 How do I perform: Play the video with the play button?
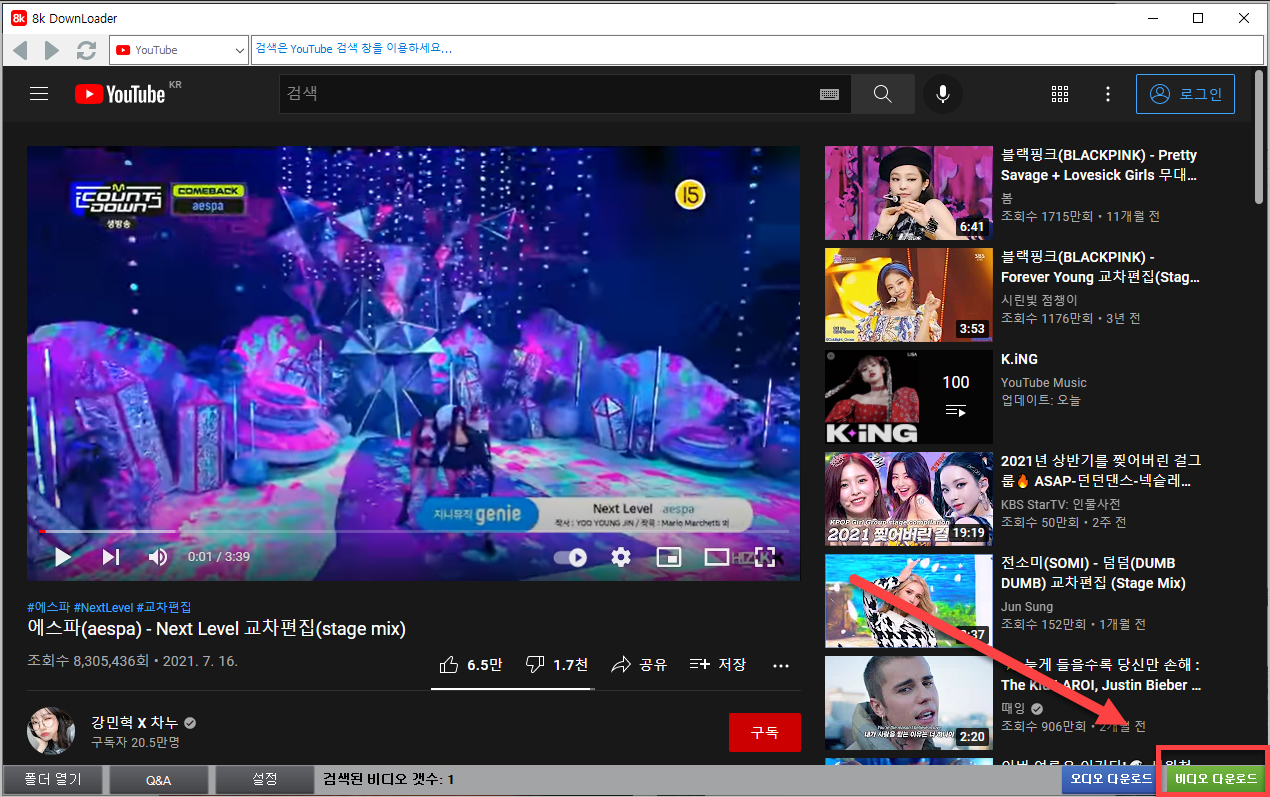point(62,557)
